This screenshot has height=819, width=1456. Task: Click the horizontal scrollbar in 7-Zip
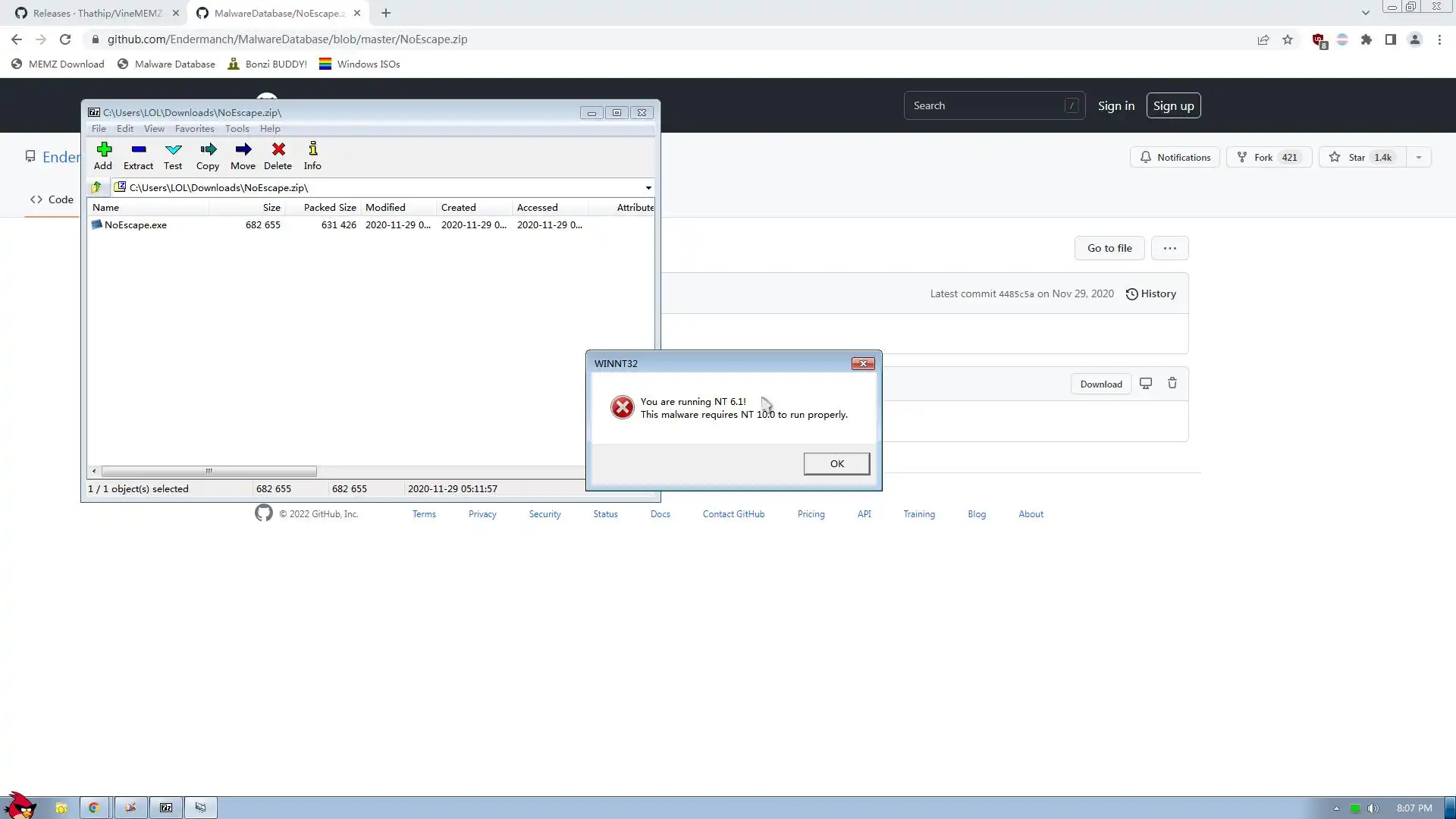pyautogui.click(x=209, y=471)
